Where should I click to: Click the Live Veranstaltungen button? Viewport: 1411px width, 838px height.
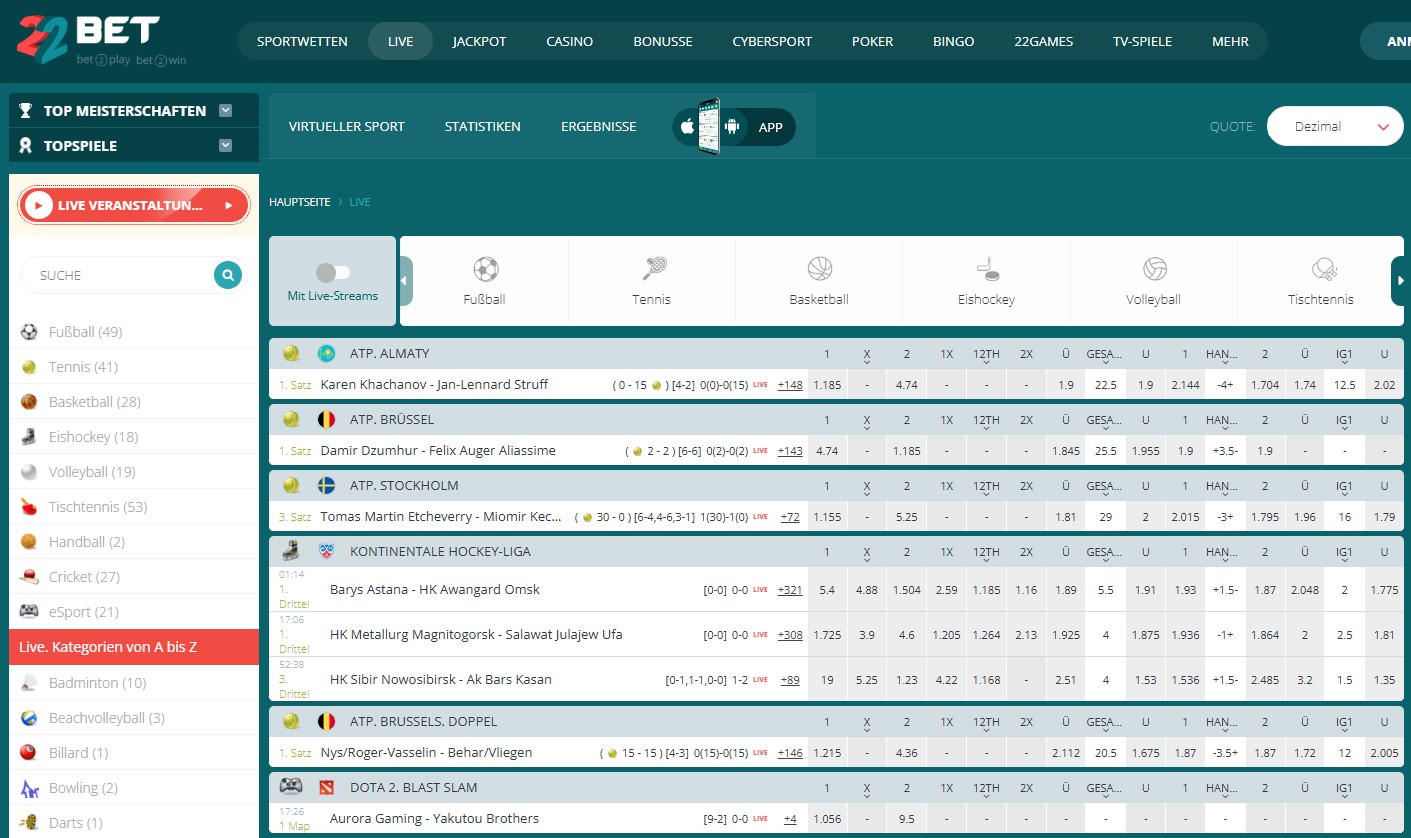click(x=133, y=204)
